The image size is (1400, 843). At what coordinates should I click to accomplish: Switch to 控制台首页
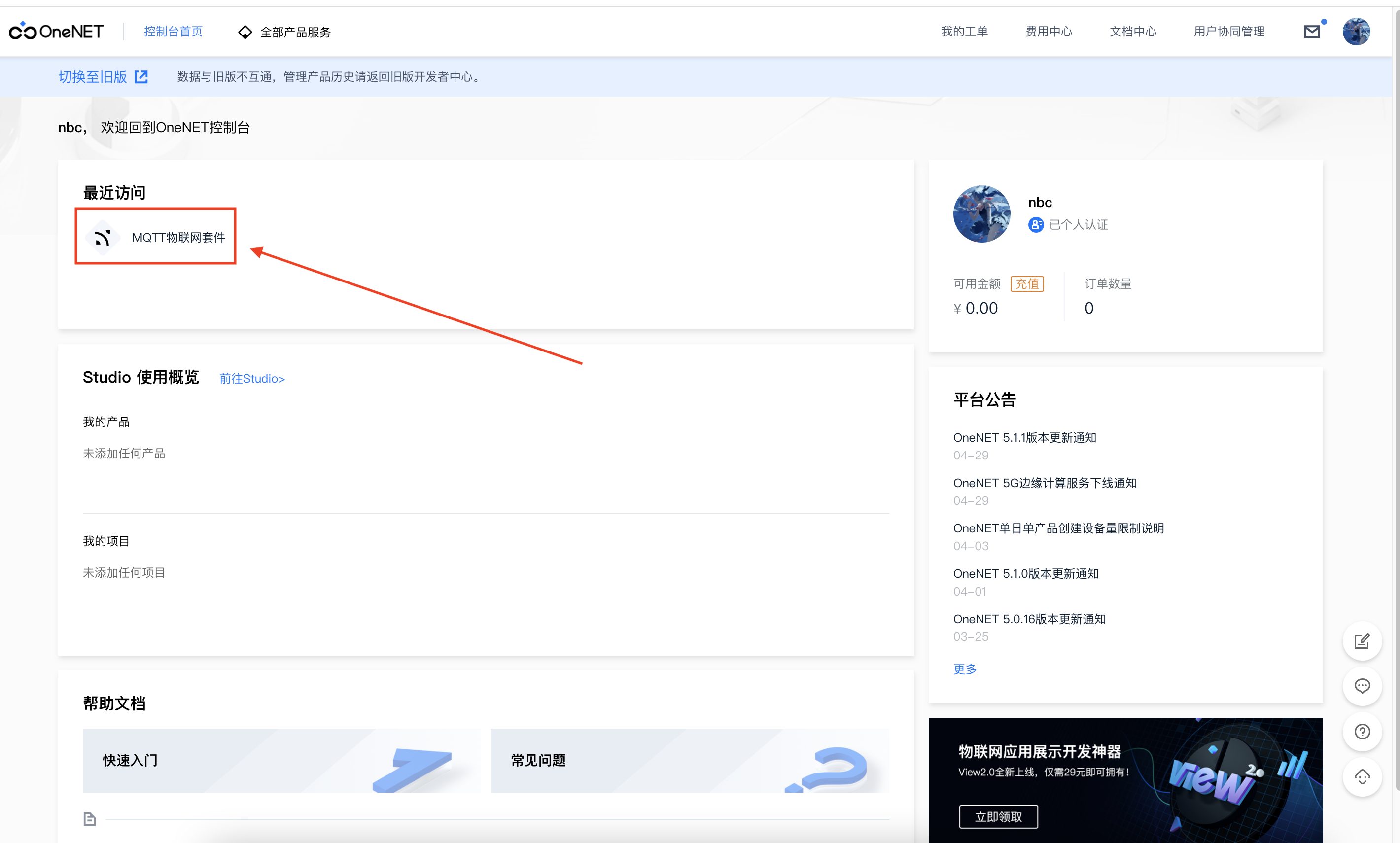174,32
